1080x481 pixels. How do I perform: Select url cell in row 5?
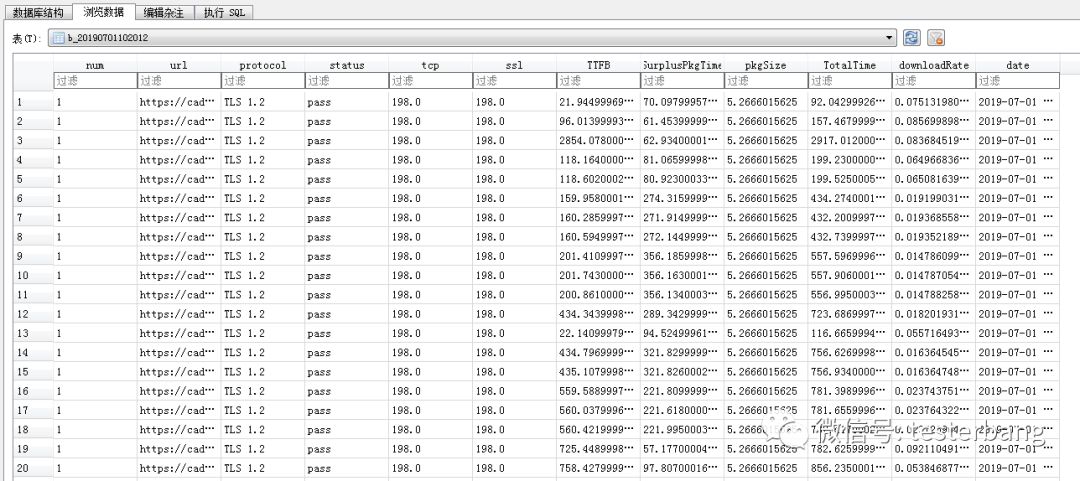coord(179,179)
